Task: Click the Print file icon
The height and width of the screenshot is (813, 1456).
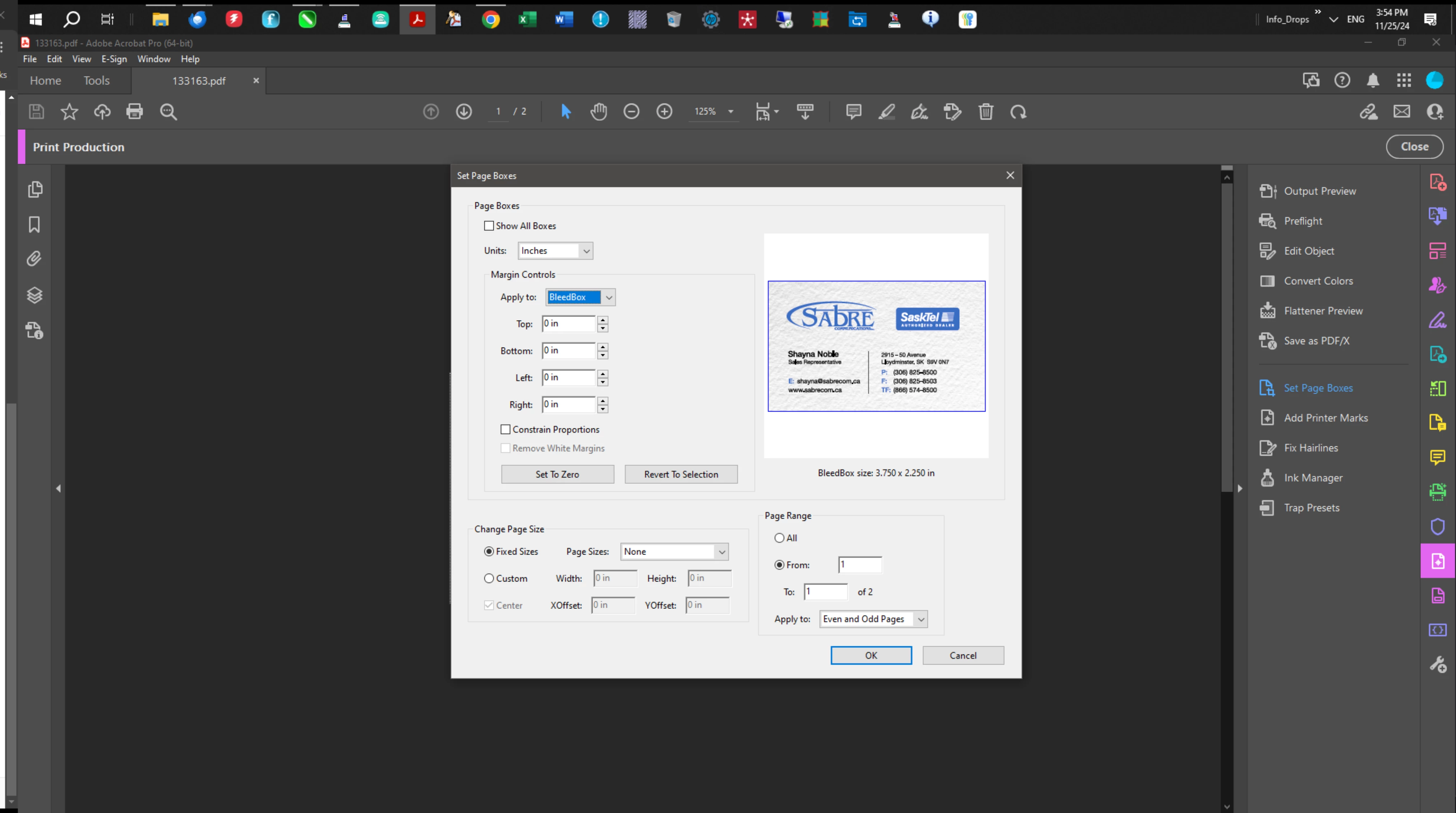Action: [x=134, y=111]
